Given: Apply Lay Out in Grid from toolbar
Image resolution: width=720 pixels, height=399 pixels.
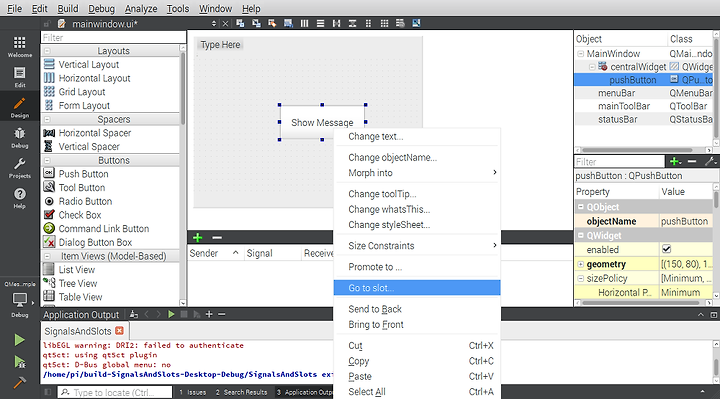Looking at the screenshot, I should pyautogui.click(x=384, y=23).
